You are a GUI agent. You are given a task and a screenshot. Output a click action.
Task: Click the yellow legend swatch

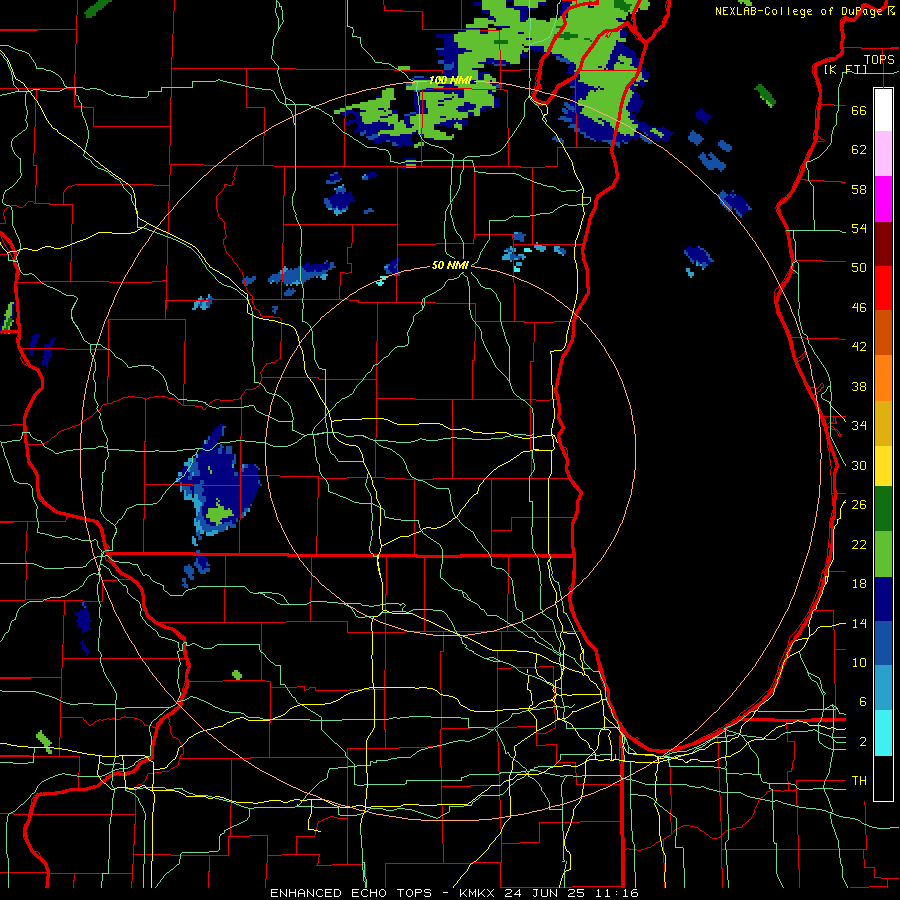point(883,466)
